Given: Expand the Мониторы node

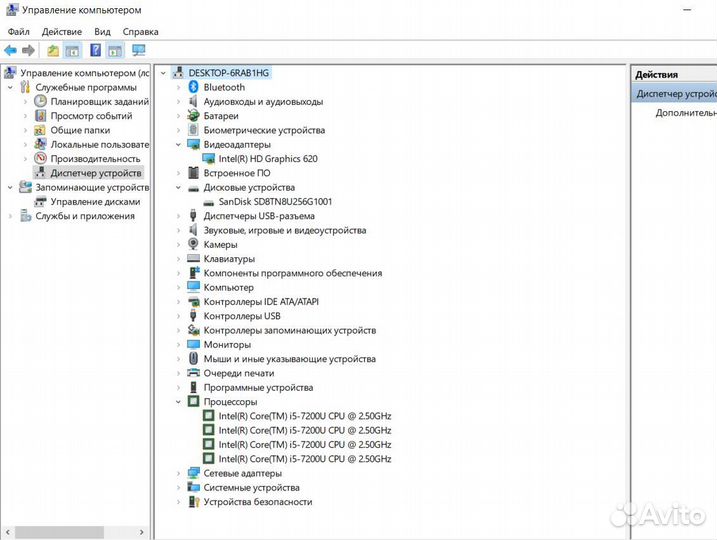Looking at the screenshot, I should pyautogui.click(x=178, y=345).
